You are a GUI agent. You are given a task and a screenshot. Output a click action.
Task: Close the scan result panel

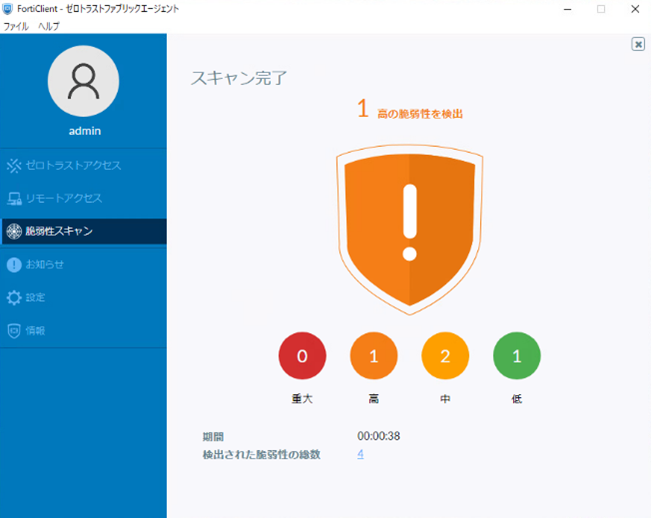click(638, 44)
